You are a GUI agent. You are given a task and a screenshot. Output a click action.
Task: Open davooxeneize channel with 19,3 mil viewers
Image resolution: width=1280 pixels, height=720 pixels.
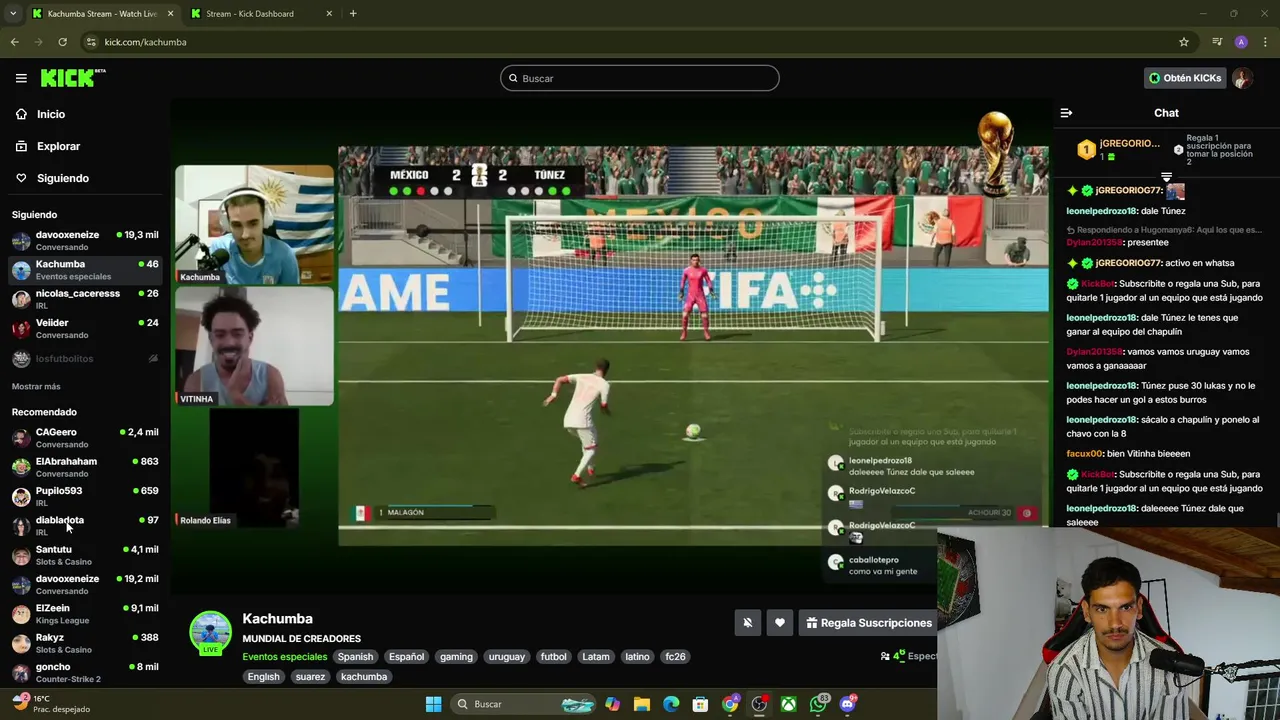click(x=84, y=240)
